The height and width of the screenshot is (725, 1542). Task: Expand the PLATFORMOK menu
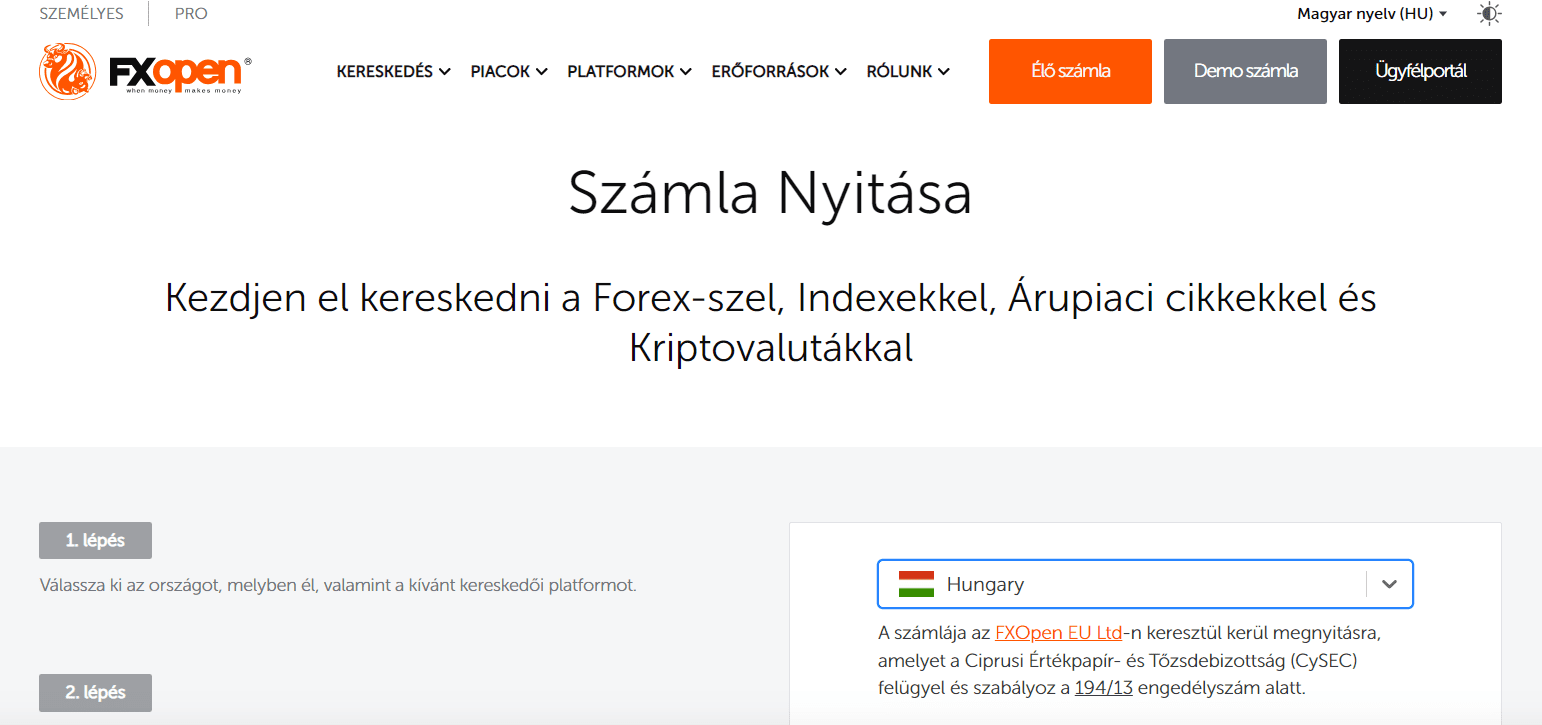pyautogui.click(x=629, y=71)
